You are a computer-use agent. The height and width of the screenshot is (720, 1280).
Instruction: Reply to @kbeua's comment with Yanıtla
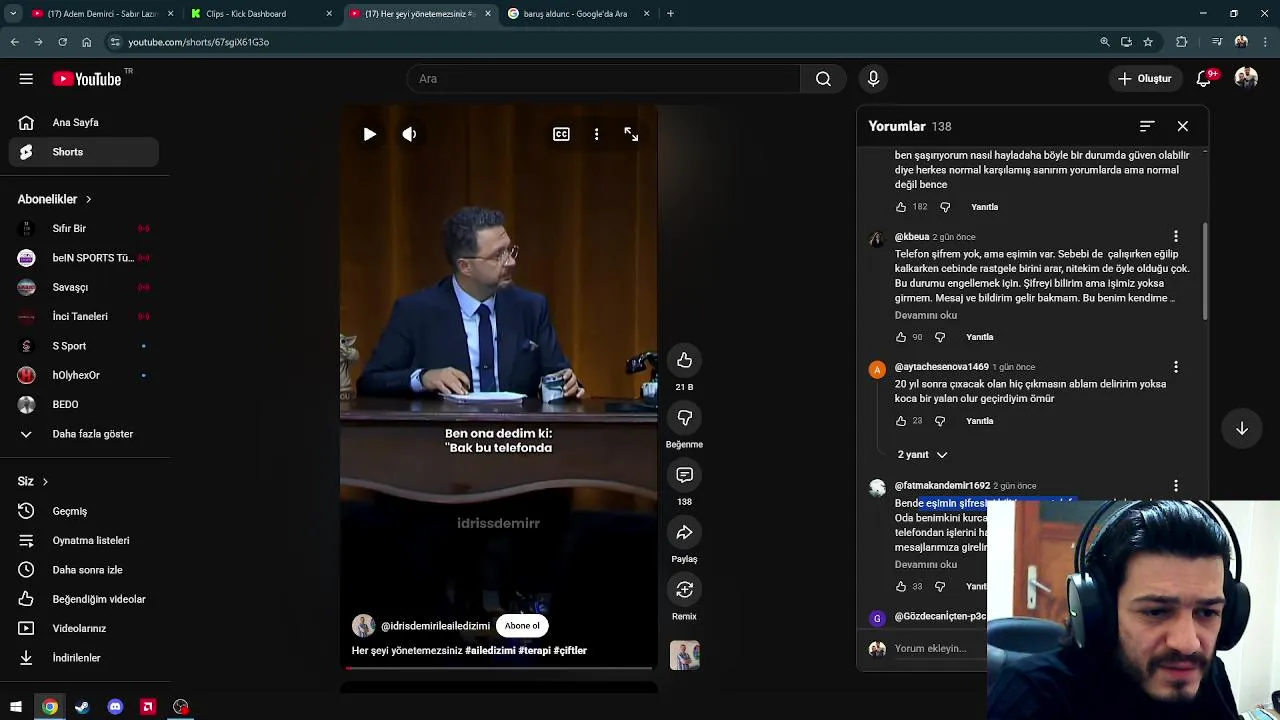tap(980, 337)
